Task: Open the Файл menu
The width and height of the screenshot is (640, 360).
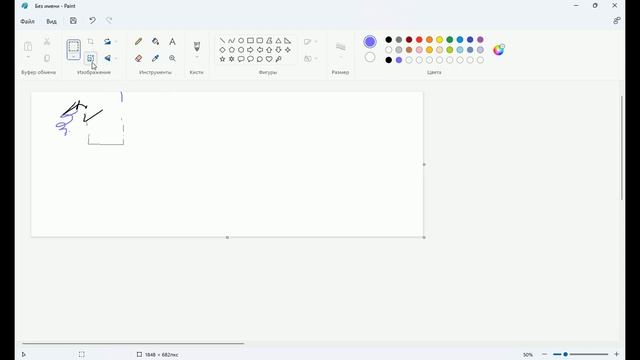Action: (x=27, y=21)
